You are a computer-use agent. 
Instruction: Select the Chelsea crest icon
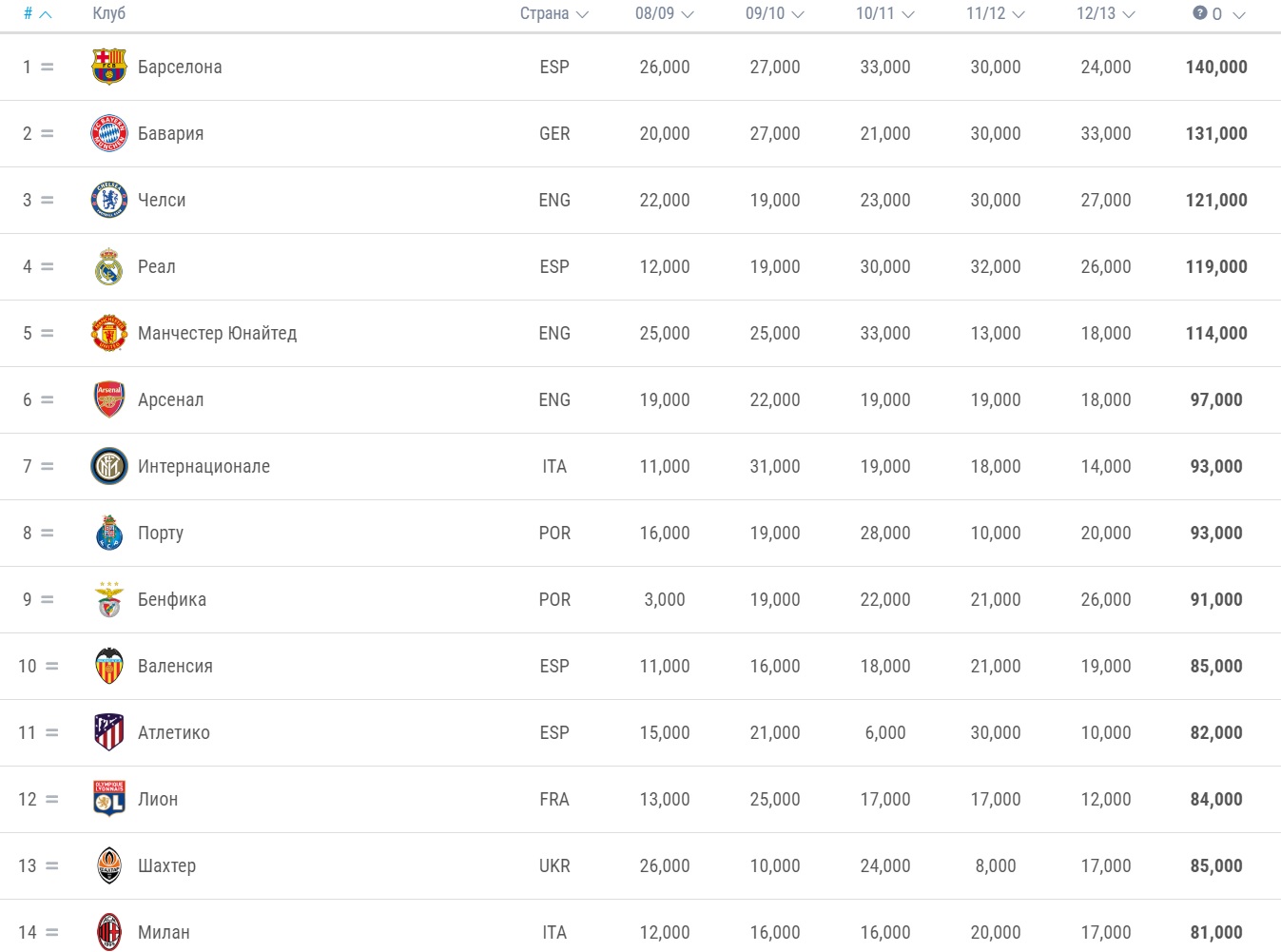[x=109, y=200]
